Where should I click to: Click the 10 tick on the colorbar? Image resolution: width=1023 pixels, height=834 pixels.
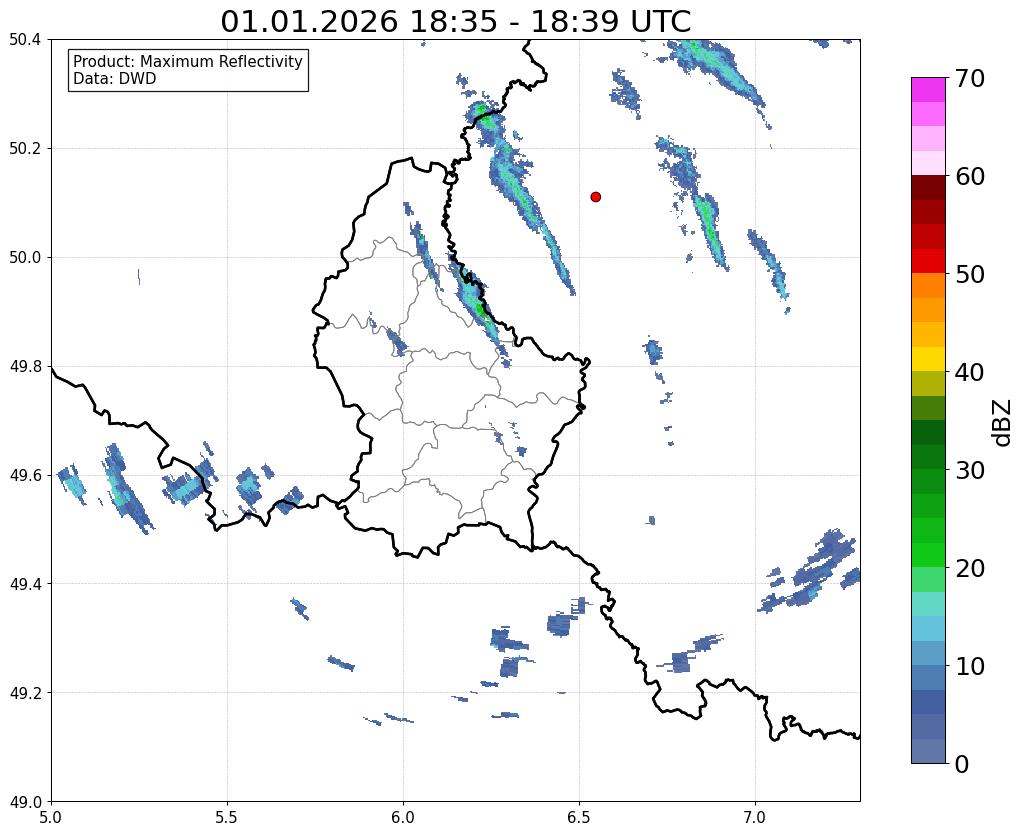pos(970,666)
